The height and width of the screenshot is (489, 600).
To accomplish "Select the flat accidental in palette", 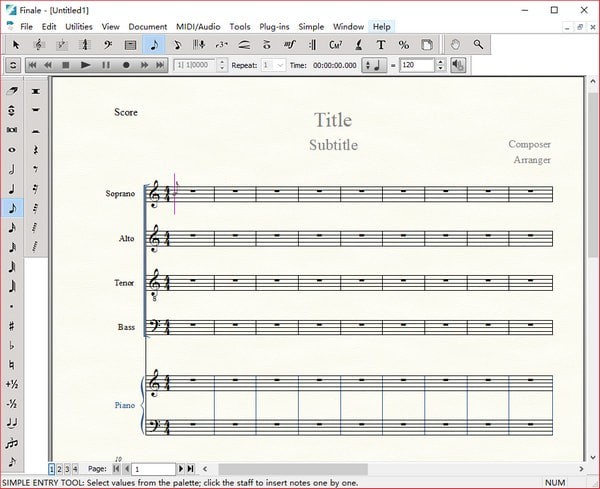I will pyautogui.click(x=12, y=345).
